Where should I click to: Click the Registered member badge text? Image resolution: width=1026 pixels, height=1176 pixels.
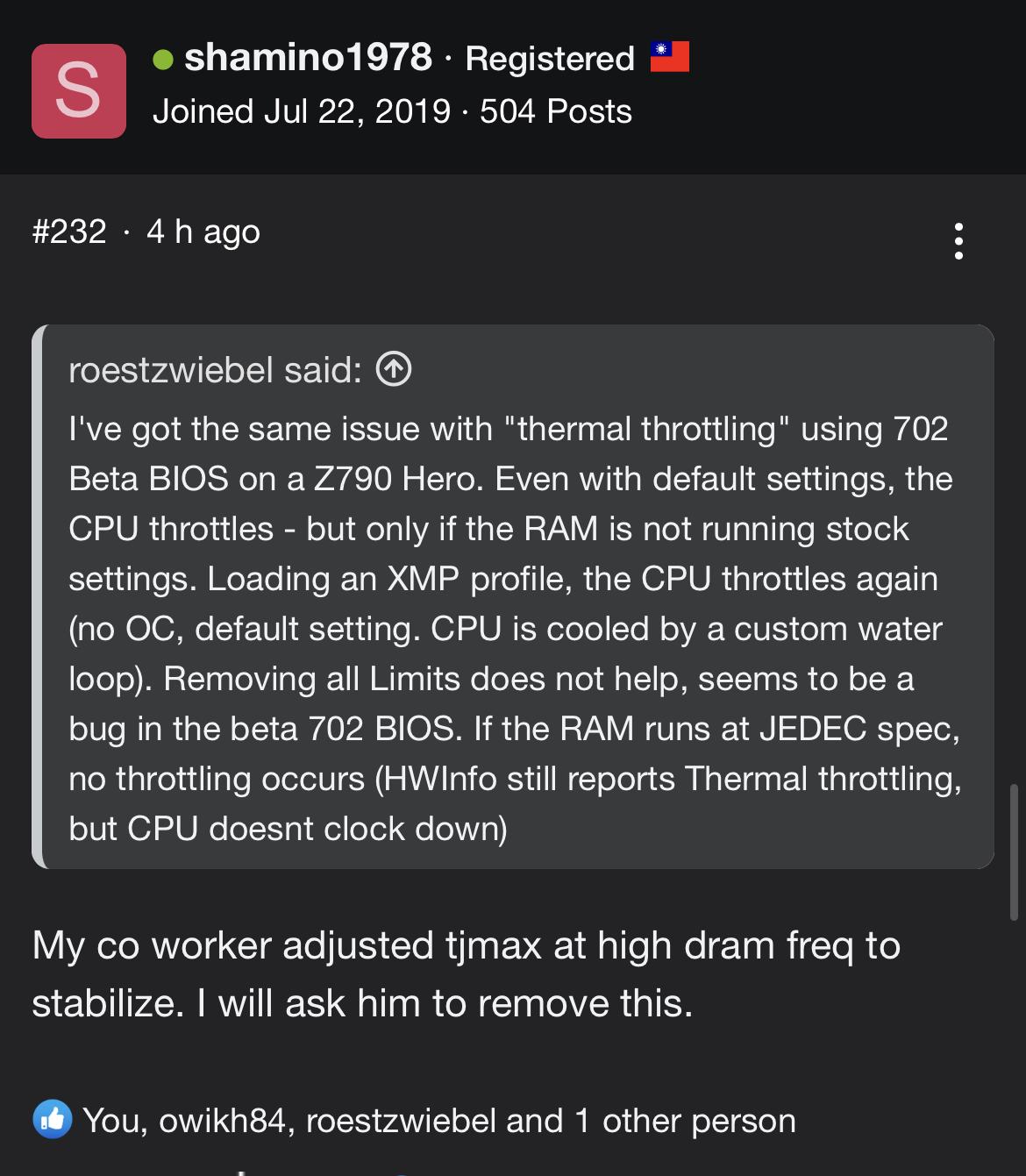pyautogui.click(x=549, y=59)
